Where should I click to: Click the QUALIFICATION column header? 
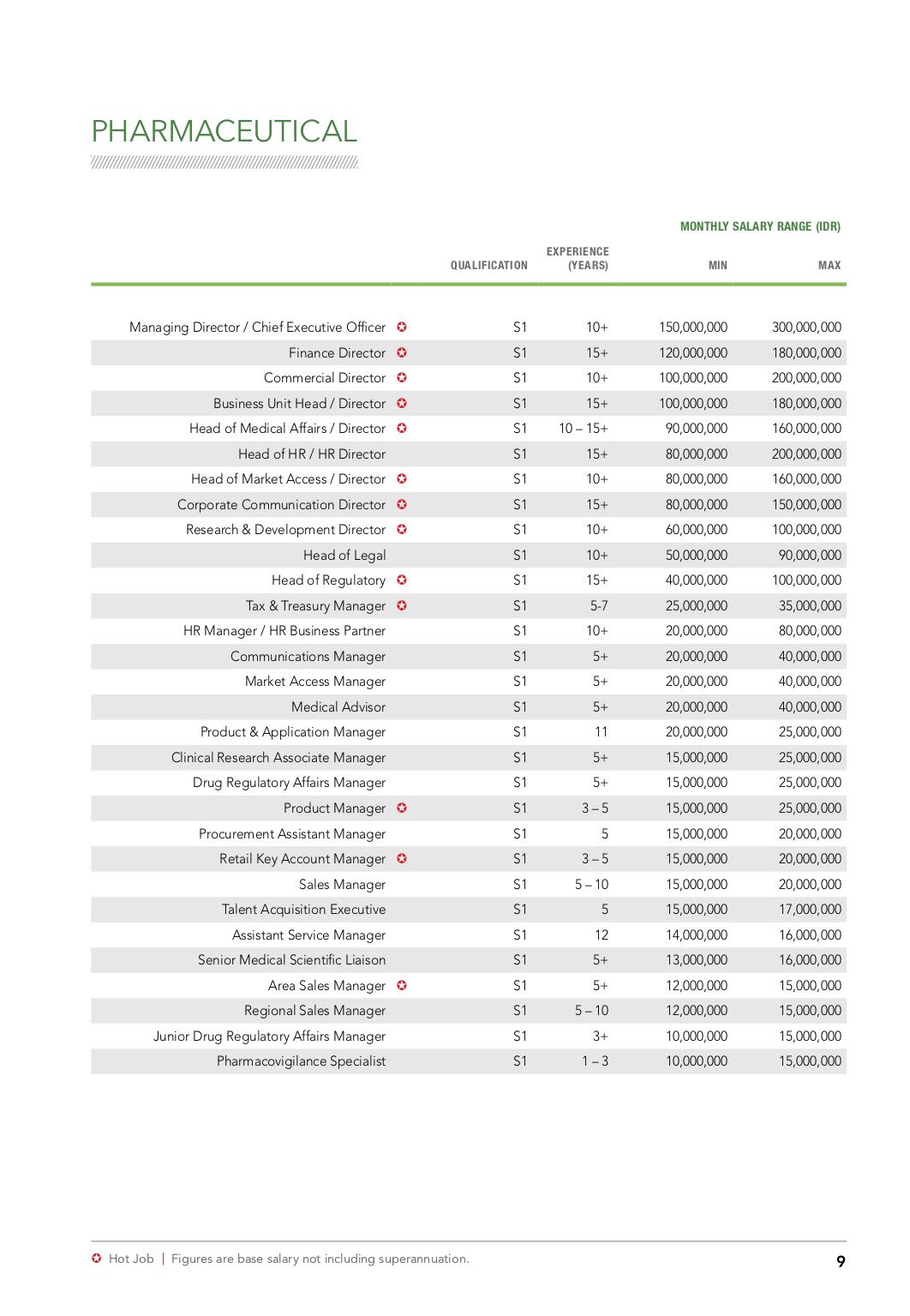488,265
